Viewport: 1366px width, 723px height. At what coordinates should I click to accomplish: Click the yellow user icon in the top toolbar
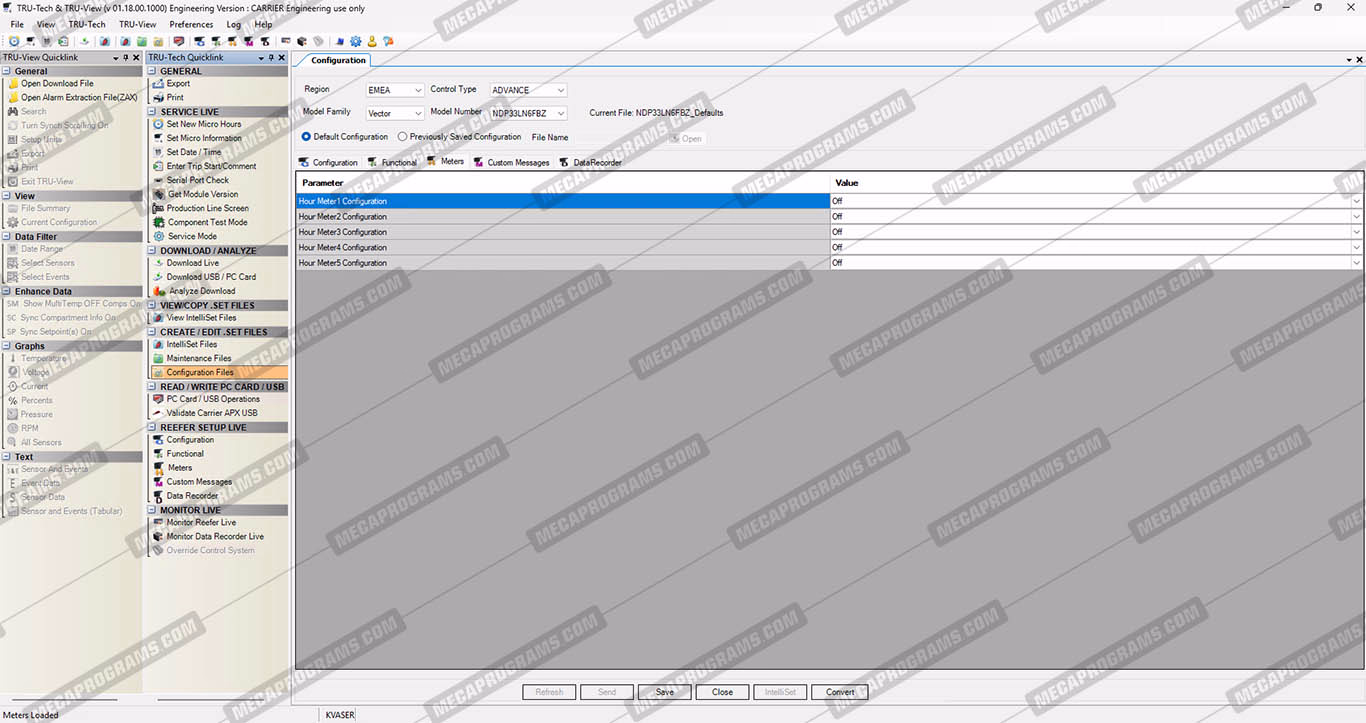coord(372,41)
